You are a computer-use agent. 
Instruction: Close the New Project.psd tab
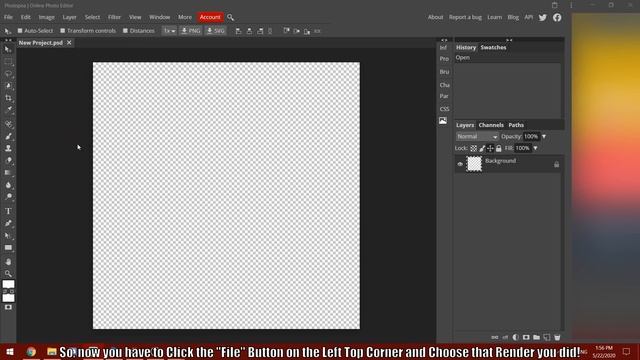69,42
